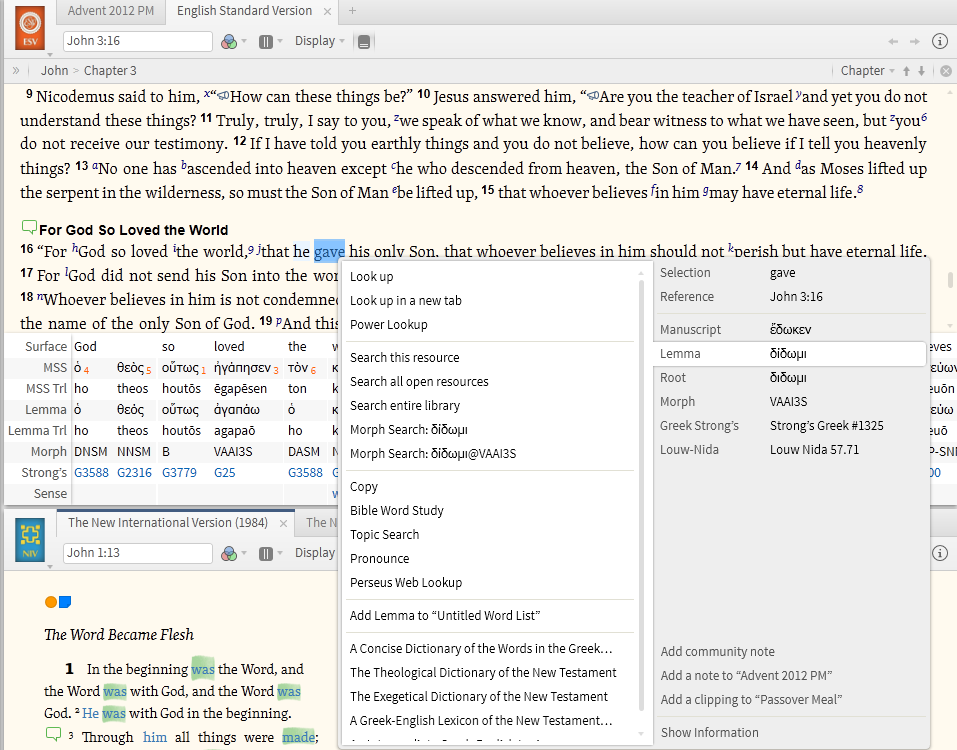Click the note icon beside For God So Loved heading
Viewport: 957px width, 750px height.
coord(29,228)
